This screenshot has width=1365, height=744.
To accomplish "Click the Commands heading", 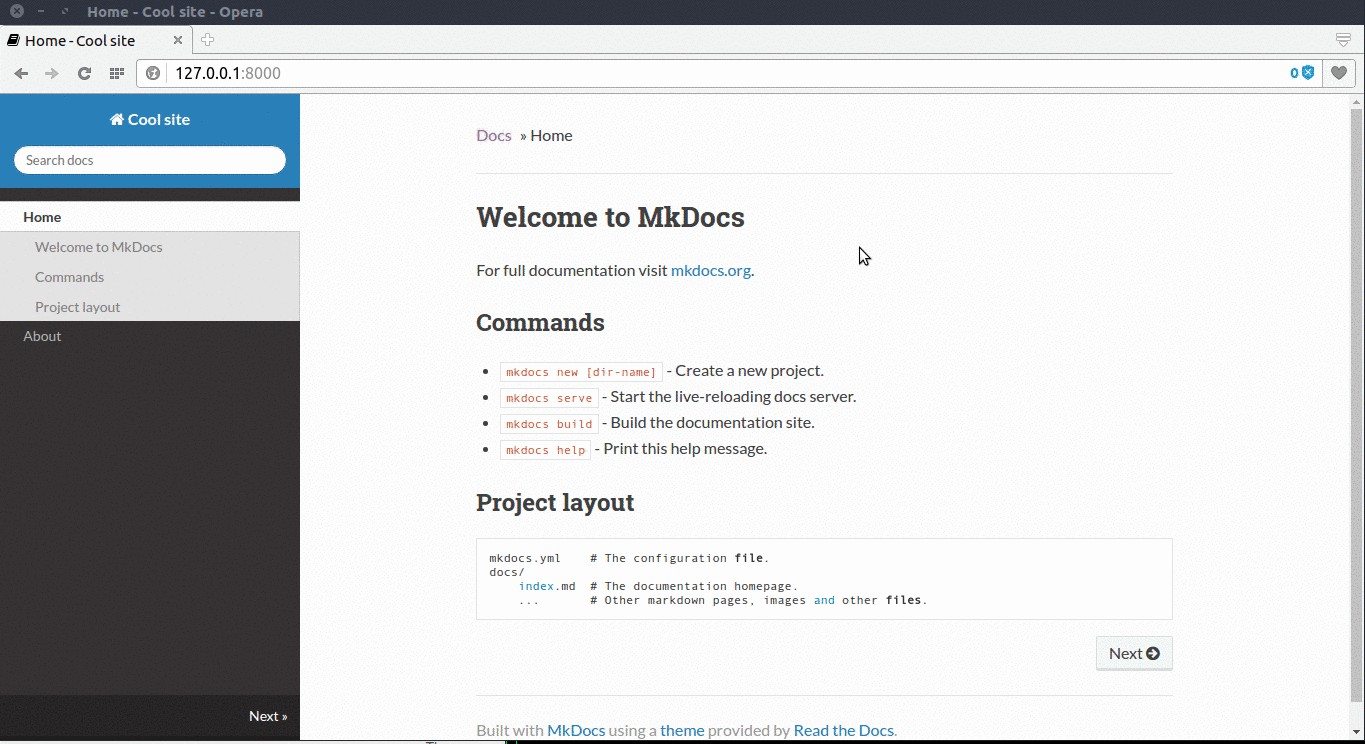I will click(540, 323).
